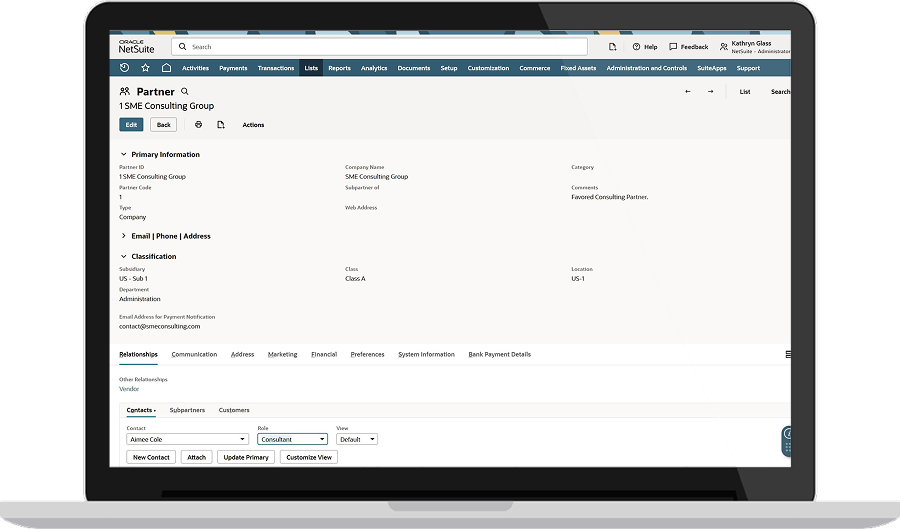Viewport: 900px width, 529px height.
Task: Open the Help icon in header
Action: [x=636, y=47]
